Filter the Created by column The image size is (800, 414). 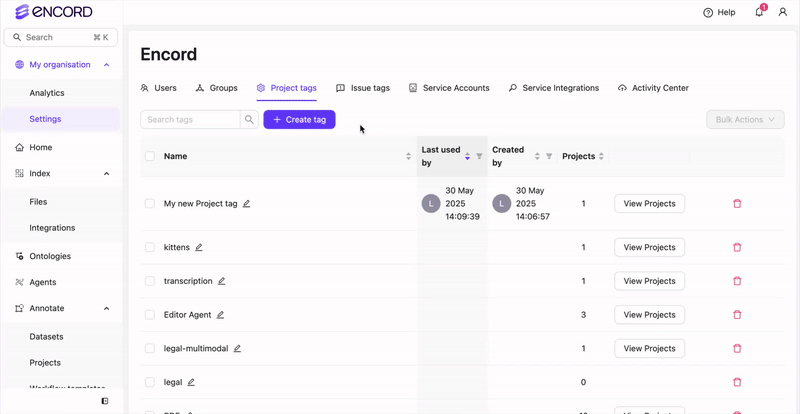click(549, 156)
